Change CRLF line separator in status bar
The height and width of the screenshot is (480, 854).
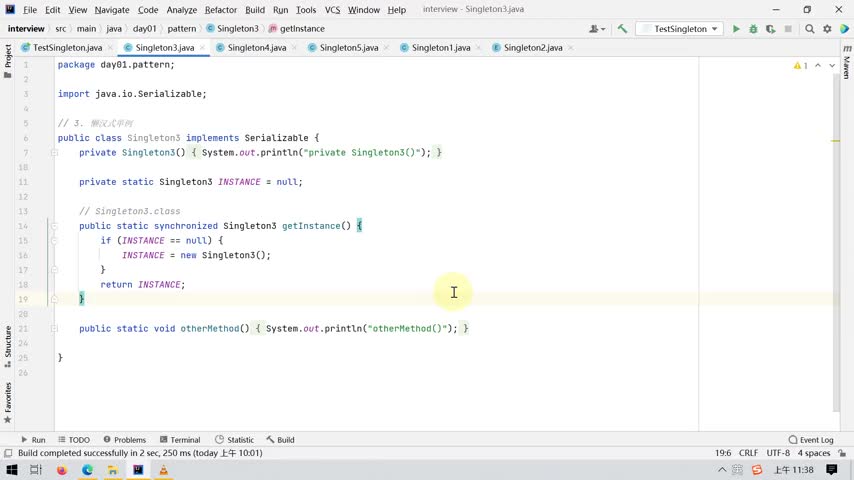click(x=748, y=453)
